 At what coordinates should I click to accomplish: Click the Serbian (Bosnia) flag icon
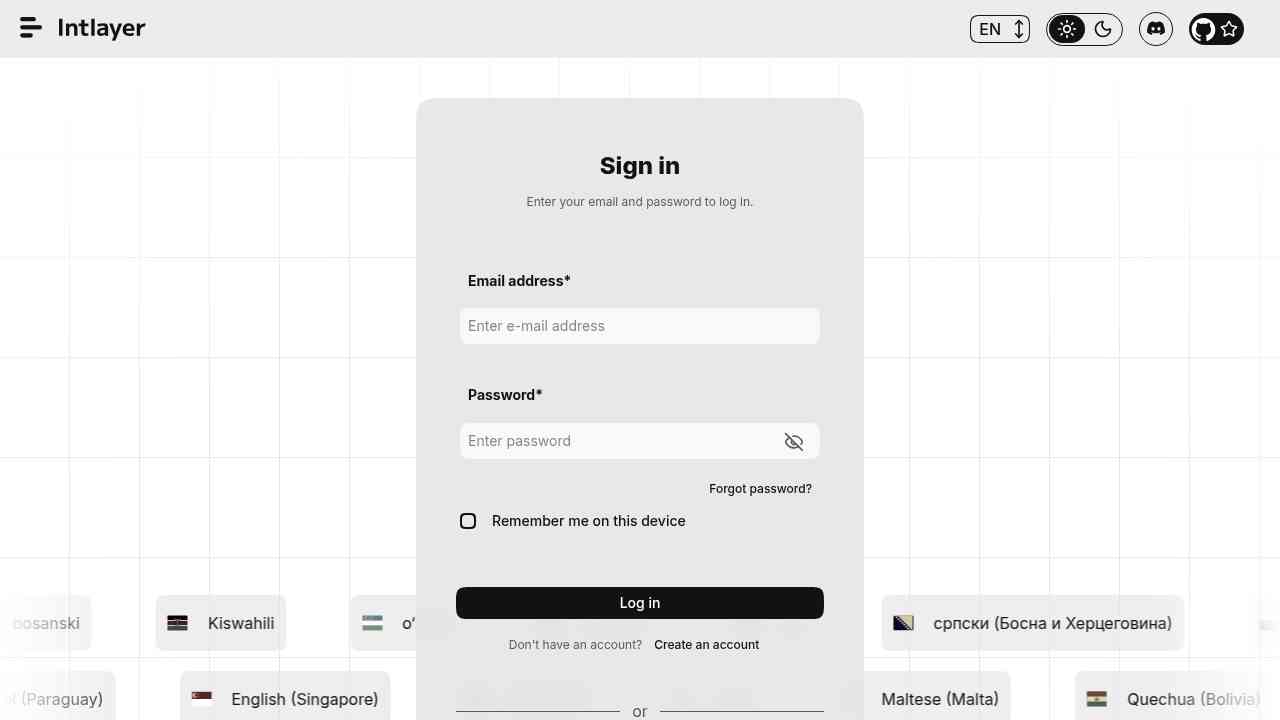click(903, 623)
